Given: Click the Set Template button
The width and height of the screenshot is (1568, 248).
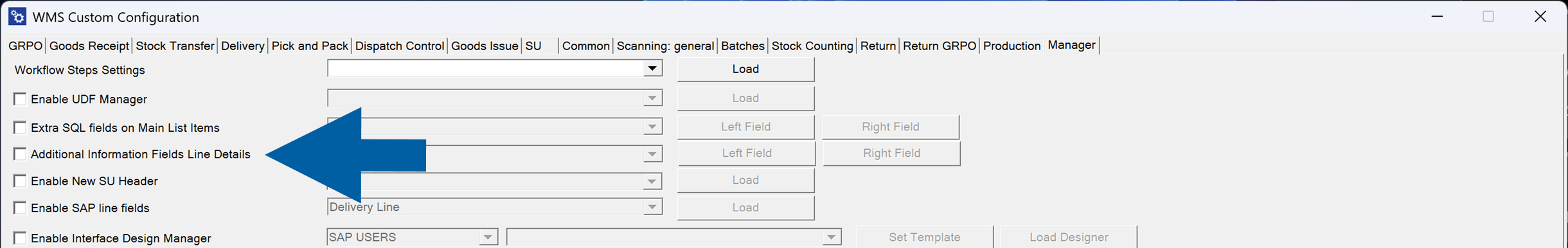Looking at the screenshot, I should tap(924, 237).
